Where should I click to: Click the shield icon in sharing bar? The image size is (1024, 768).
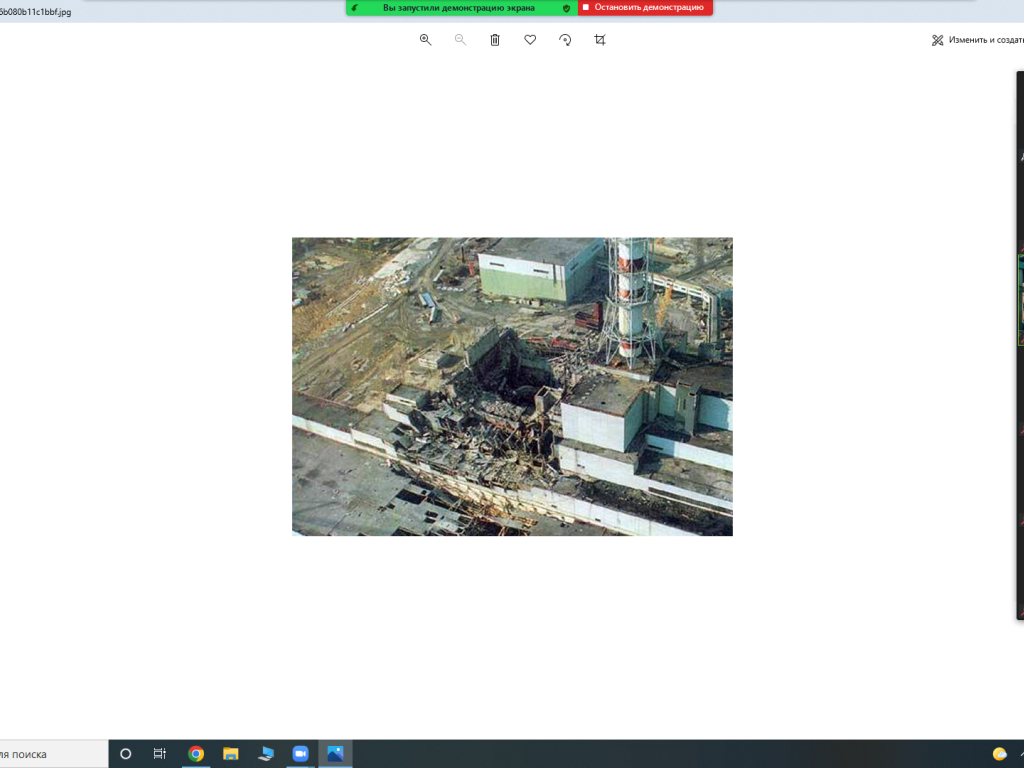click(566, 7)
